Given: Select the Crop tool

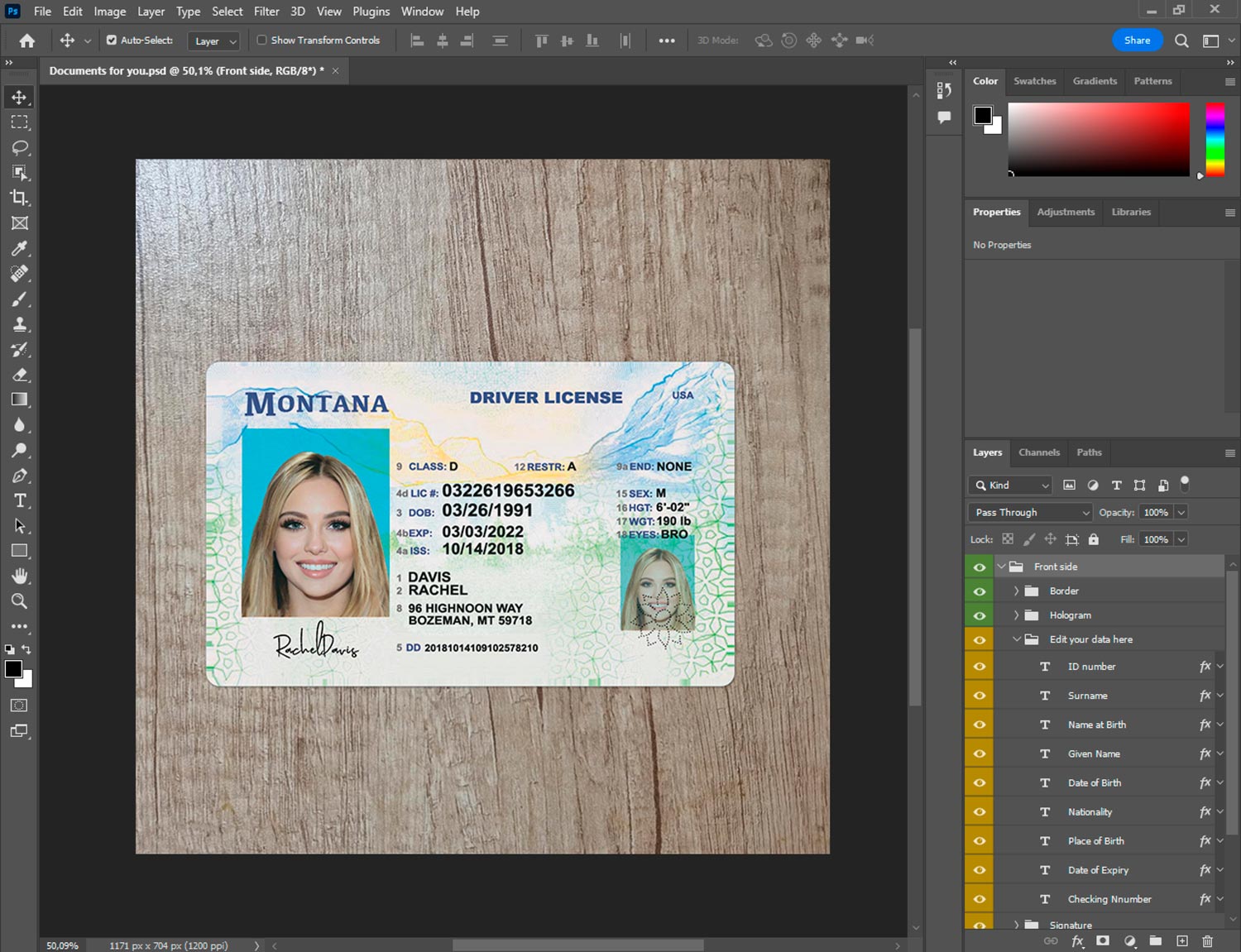Looking at the screenshot, I should tap(20, 198).
